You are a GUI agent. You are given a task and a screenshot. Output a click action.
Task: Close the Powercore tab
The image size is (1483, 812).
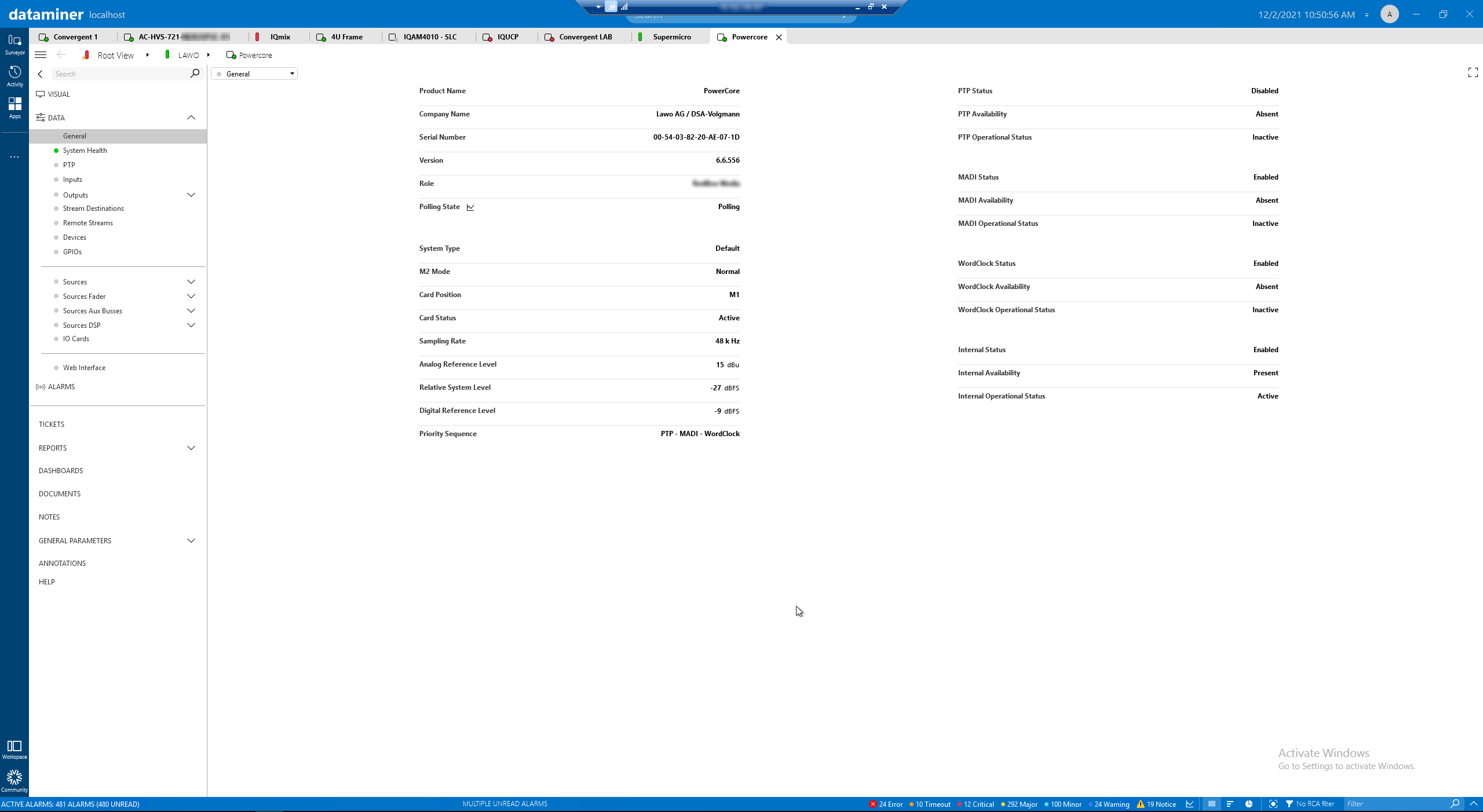pyautogui.click(x=779, y=37)
